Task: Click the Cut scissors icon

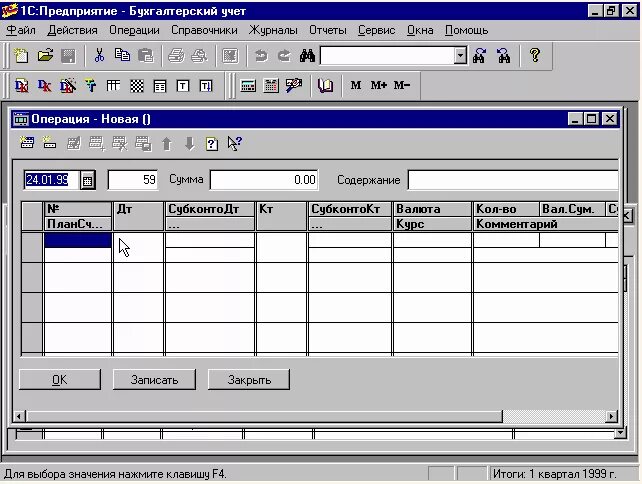Action: [99, 55]
